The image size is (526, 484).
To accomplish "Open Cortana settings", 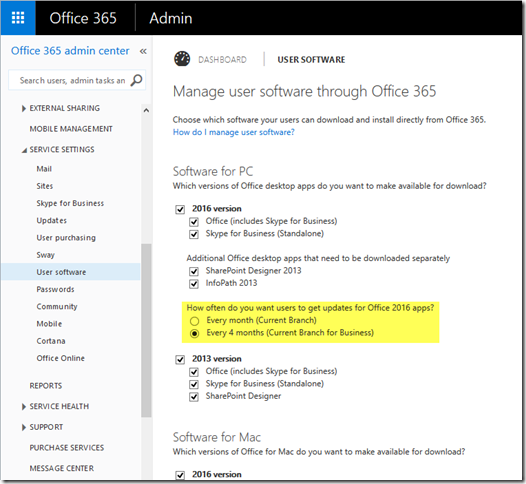I will pyautogui.click(x=51, y=341).
